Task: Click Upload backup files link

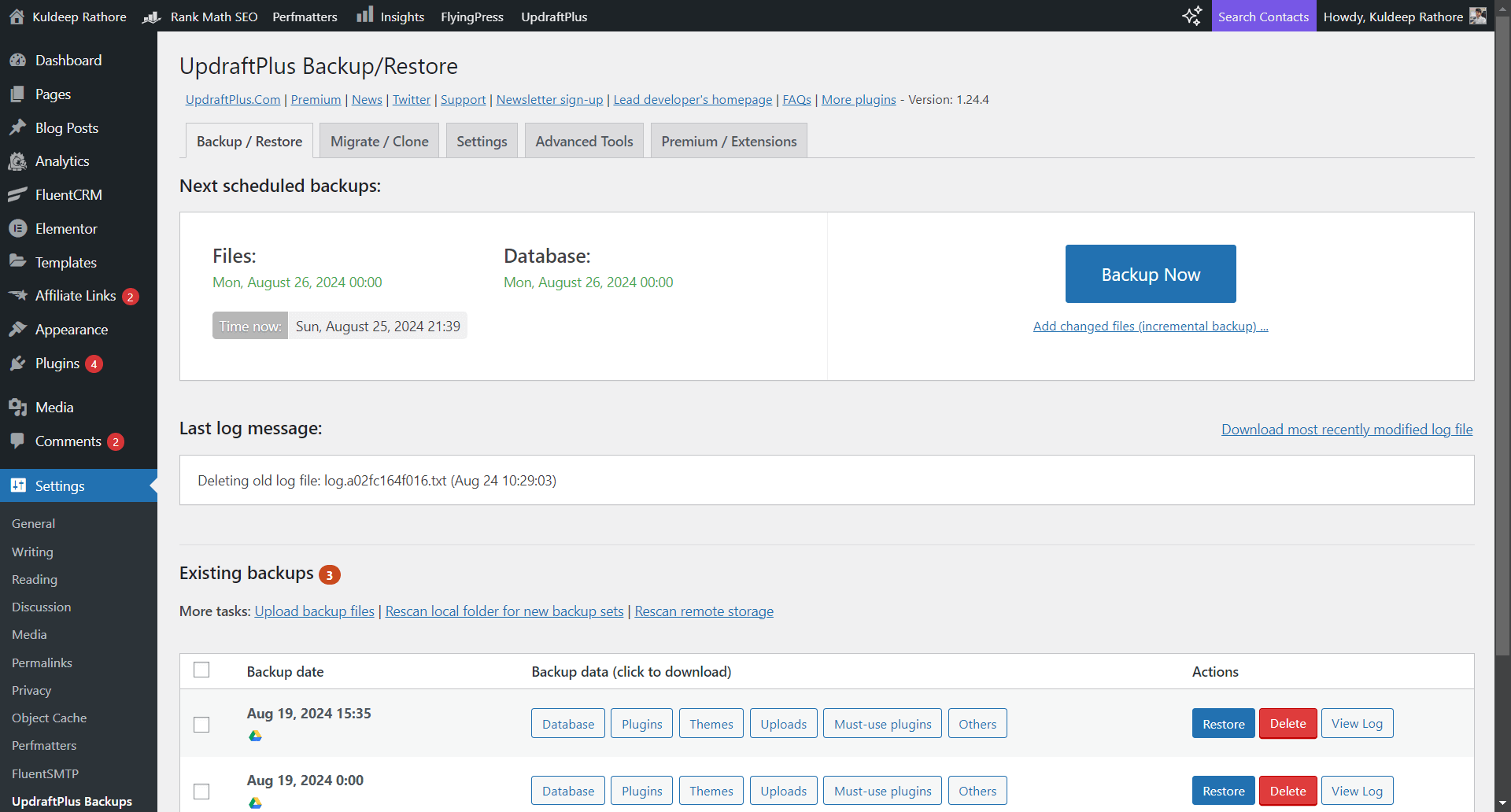Action: pyautogui.click(x=314, y=611)
